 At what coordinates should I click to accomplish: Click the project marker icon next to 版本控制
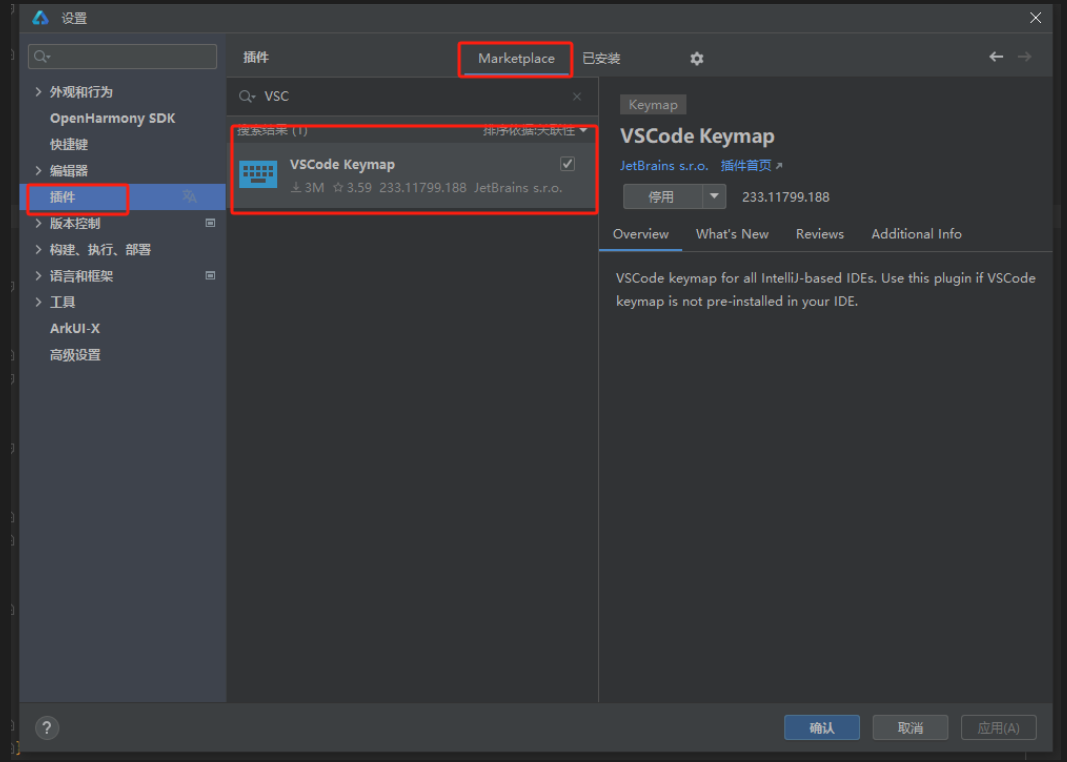(210, 223)
